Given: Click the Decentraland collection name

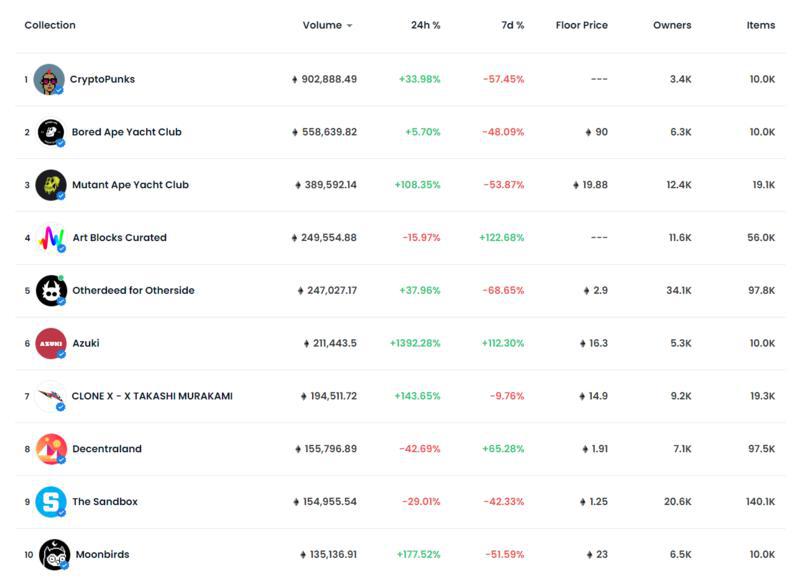Looking at the screenshot, I should point(107,449).
